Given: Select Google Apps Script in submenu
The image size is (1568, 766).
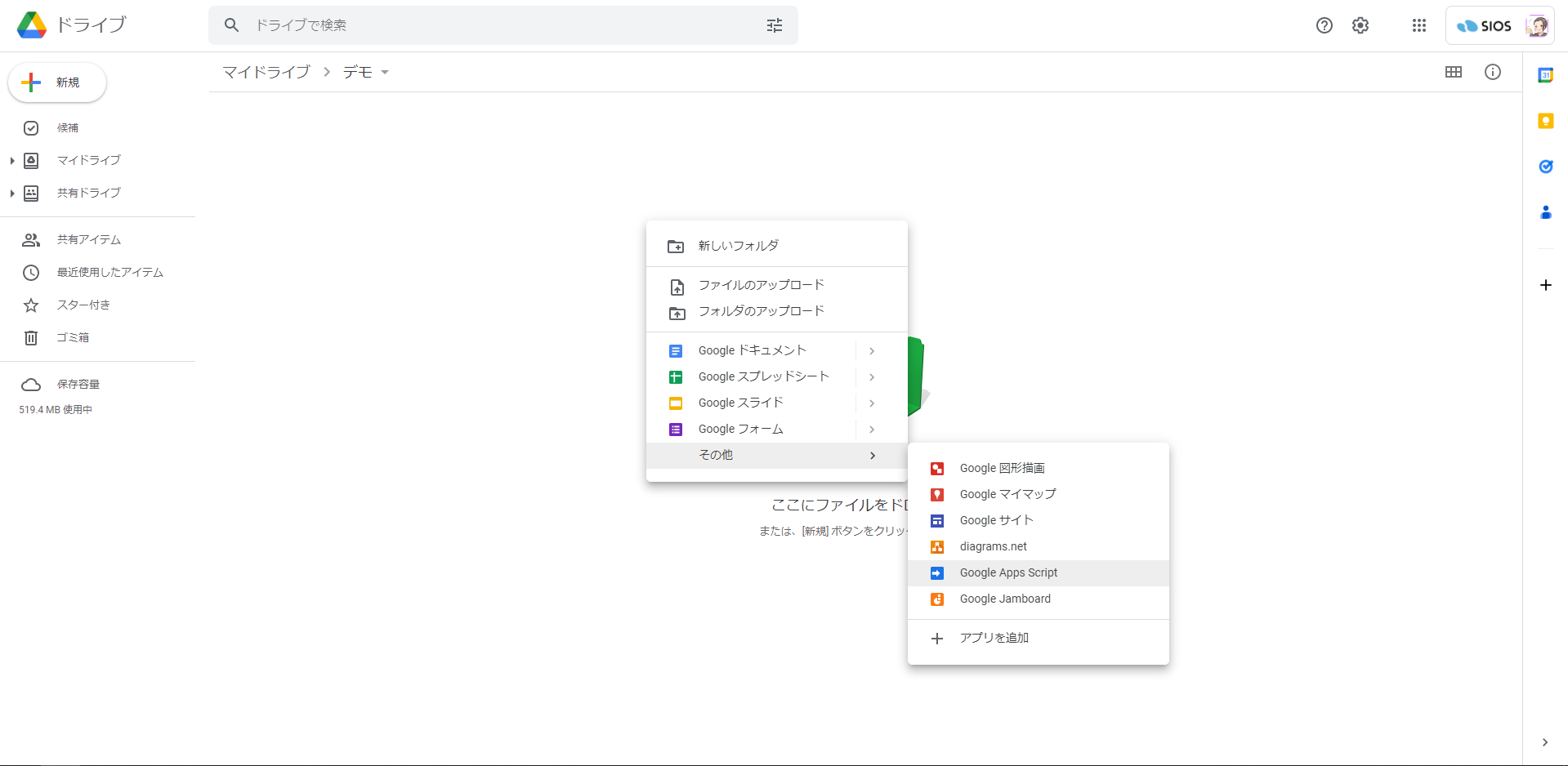Looking at the screenshot, I should pyautogui.click(x=1039, y=573).
